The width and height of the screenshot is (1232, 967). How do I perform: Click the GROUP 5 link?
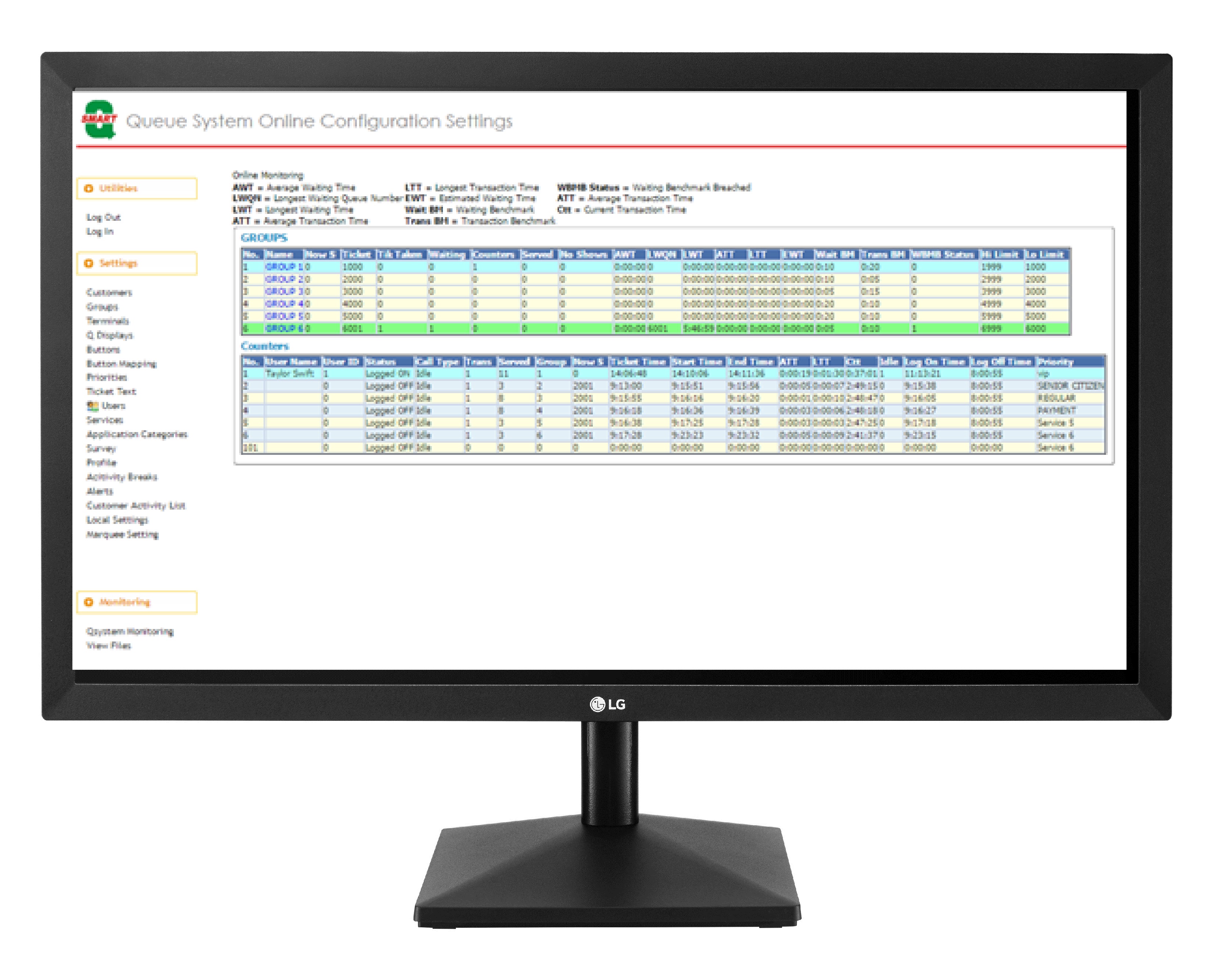[x=284, y=316]
